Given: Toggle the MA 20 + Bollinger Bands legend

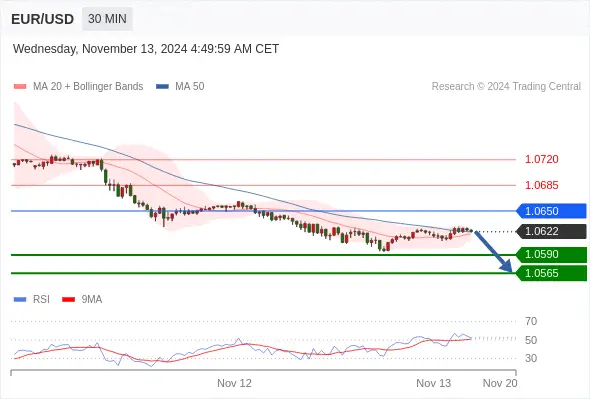Looking at the screenshot, I should coord(88,87).
